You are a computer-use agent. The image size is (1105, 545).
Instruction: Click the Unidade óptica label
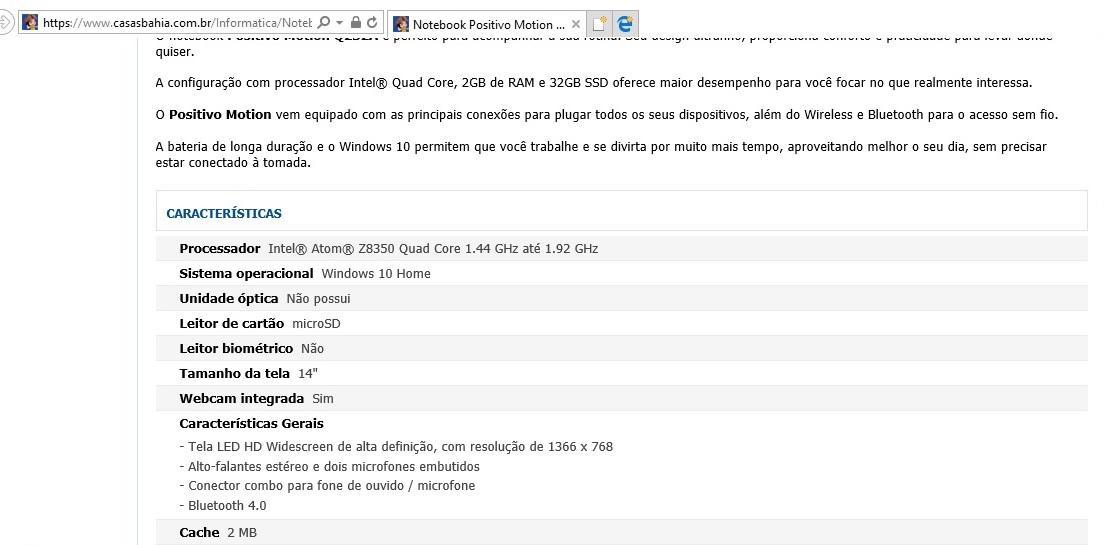228,299
